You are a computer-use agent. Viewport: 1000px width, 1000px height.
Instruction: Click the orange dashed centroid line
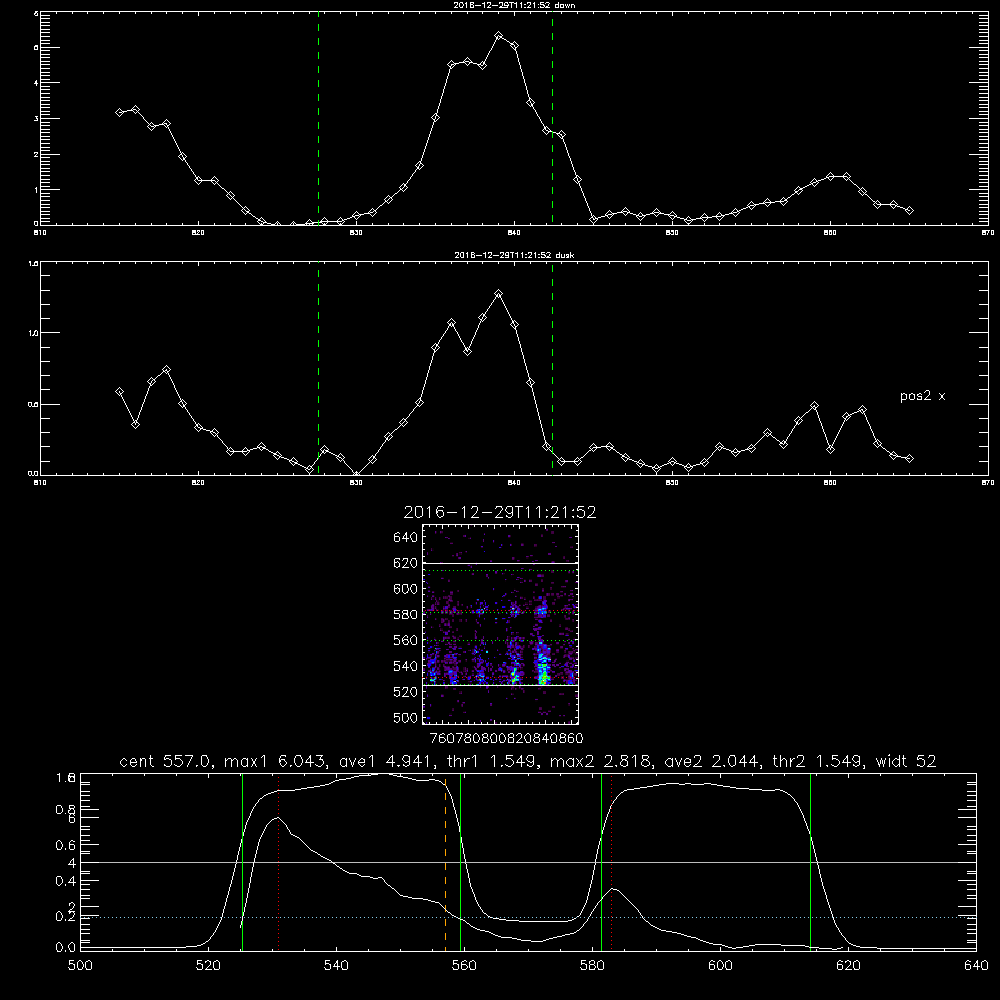445,862
